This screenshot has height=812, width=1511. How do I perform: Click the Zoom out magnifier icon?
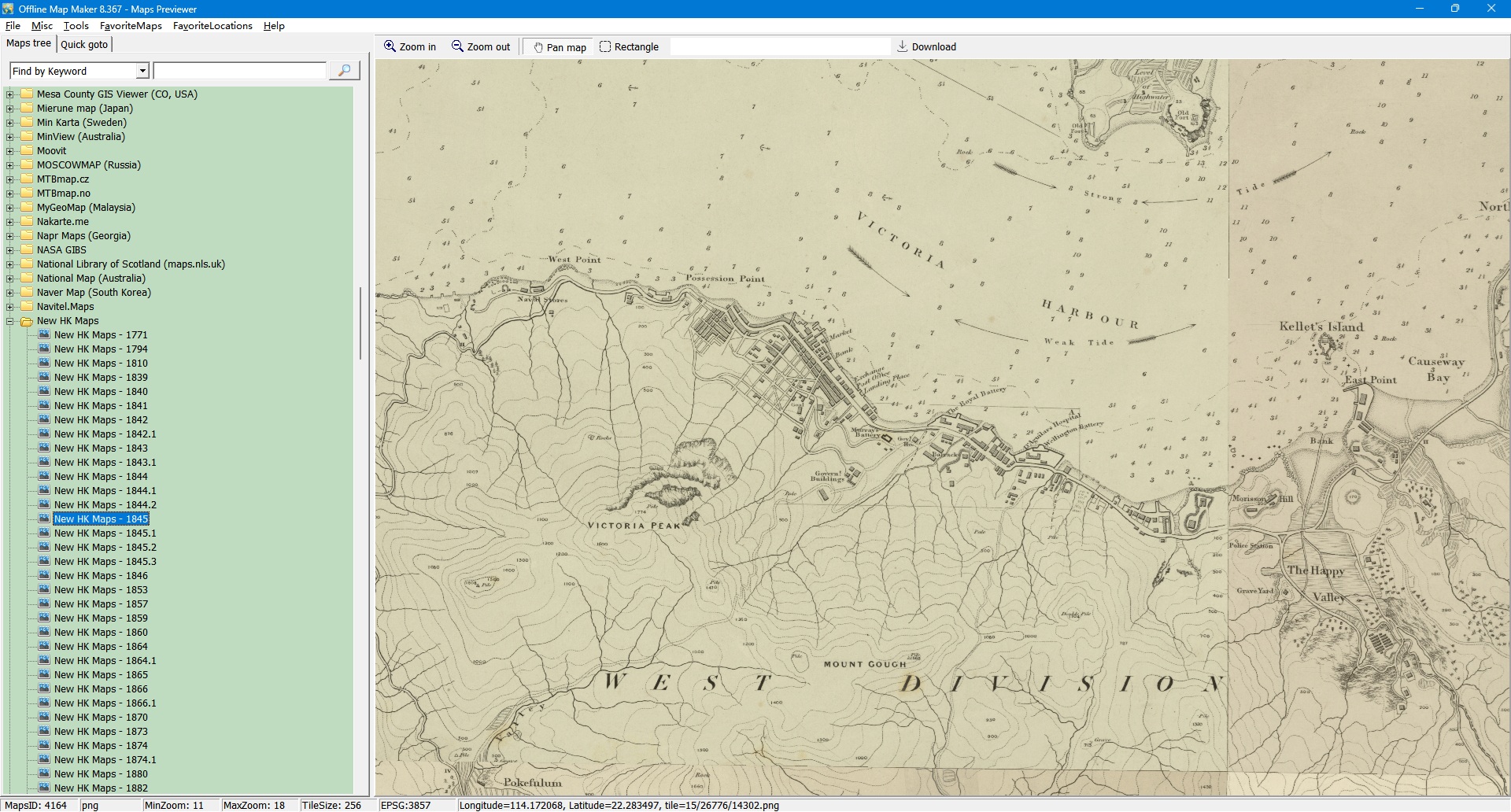pos(457,46)
